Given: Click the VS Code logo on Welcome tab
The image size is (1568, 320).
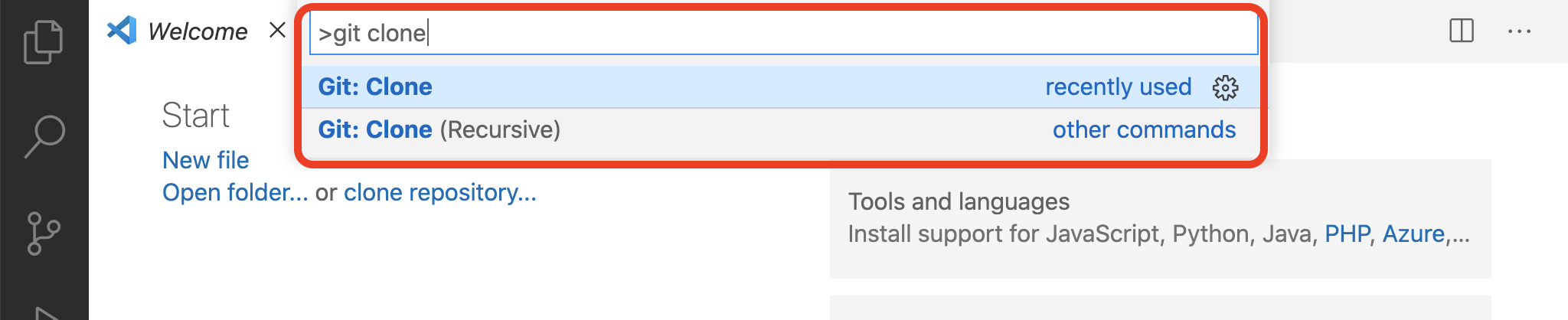Looking at the screenshot, I should tap(122, 31).
